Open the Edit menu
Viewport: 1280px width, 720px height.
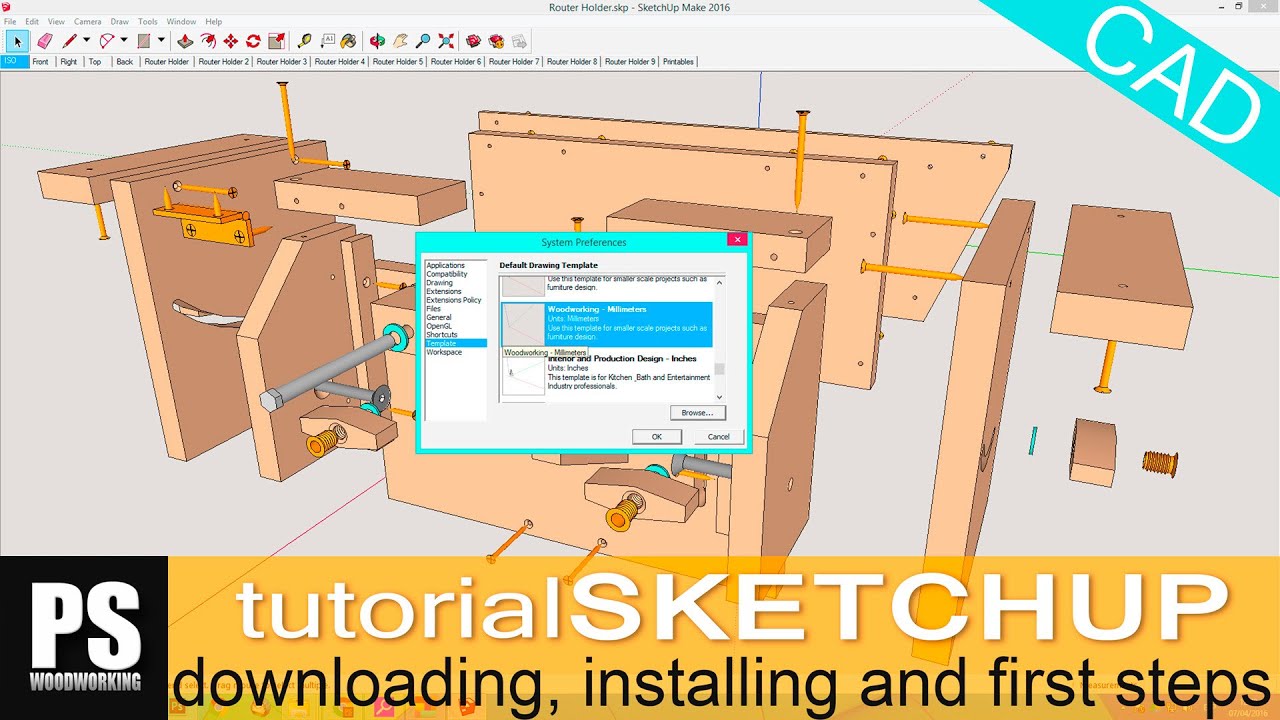tap(32, 21)
